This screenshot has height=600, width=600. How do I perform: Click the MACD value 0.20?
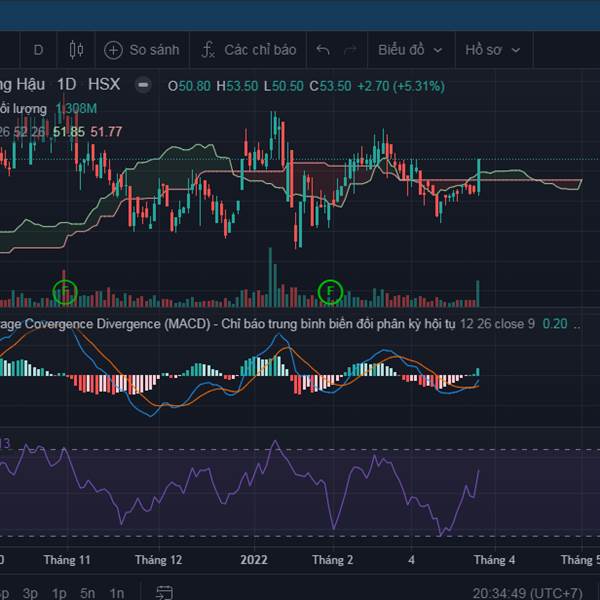point(555,324)
